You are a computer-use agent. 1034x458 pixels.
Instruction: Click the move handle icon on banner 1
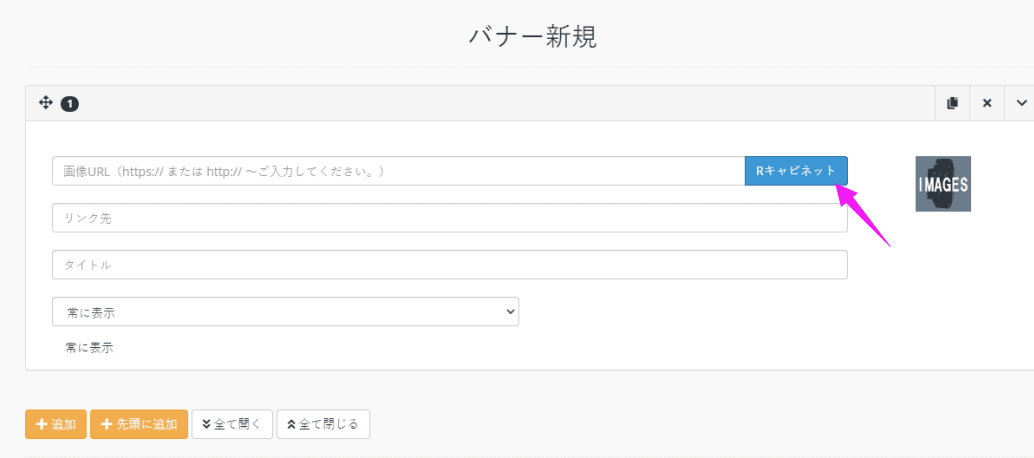coord(46,103)
